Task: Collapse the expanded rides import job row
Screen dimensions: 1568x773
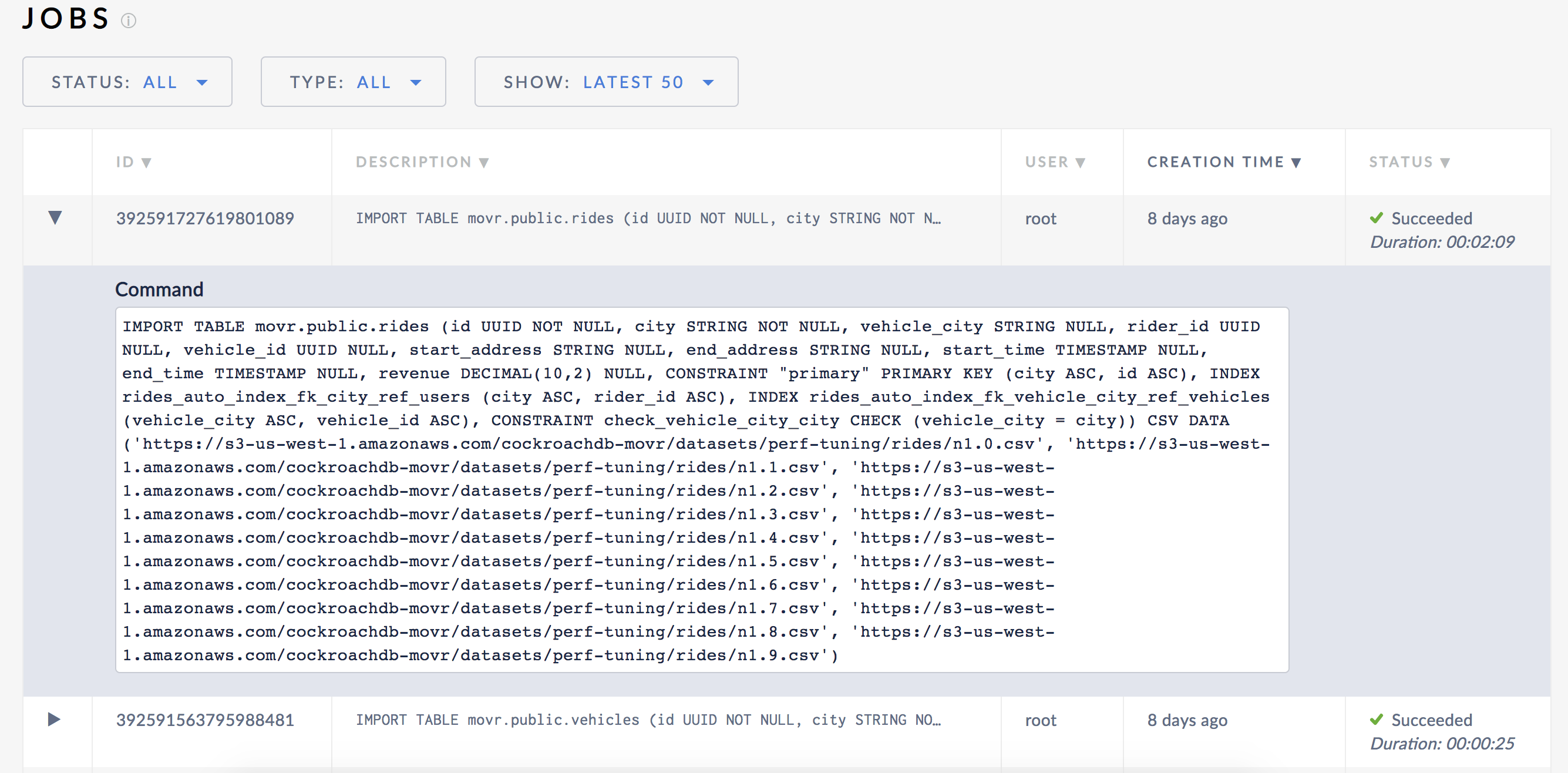Action: 55,218
